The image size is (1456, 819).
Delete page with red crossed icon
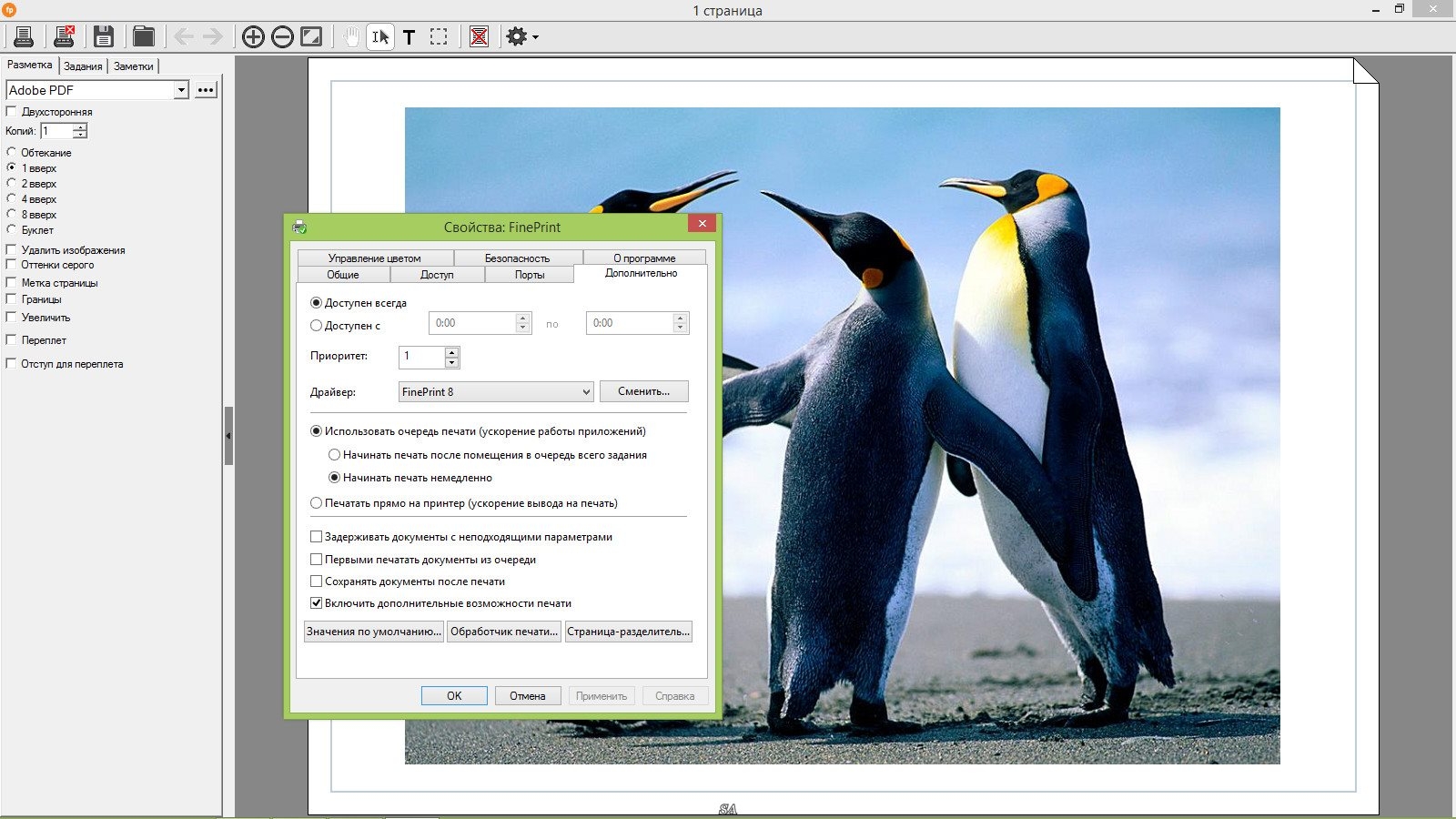pyautogui.click(x=479, y=36)
